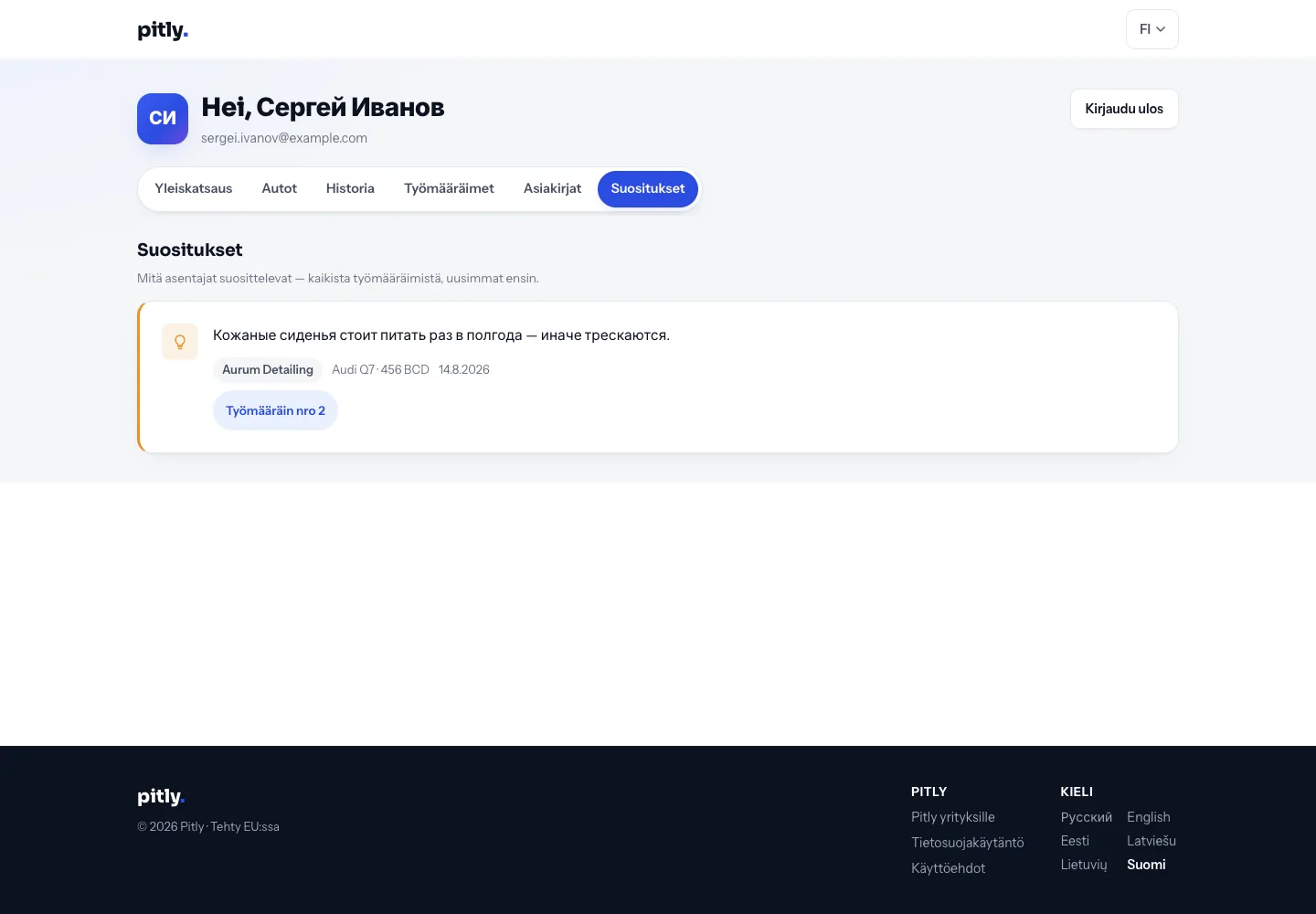Click the СИ user avatar
The image size is (1316, 914).
pos(163,119)
